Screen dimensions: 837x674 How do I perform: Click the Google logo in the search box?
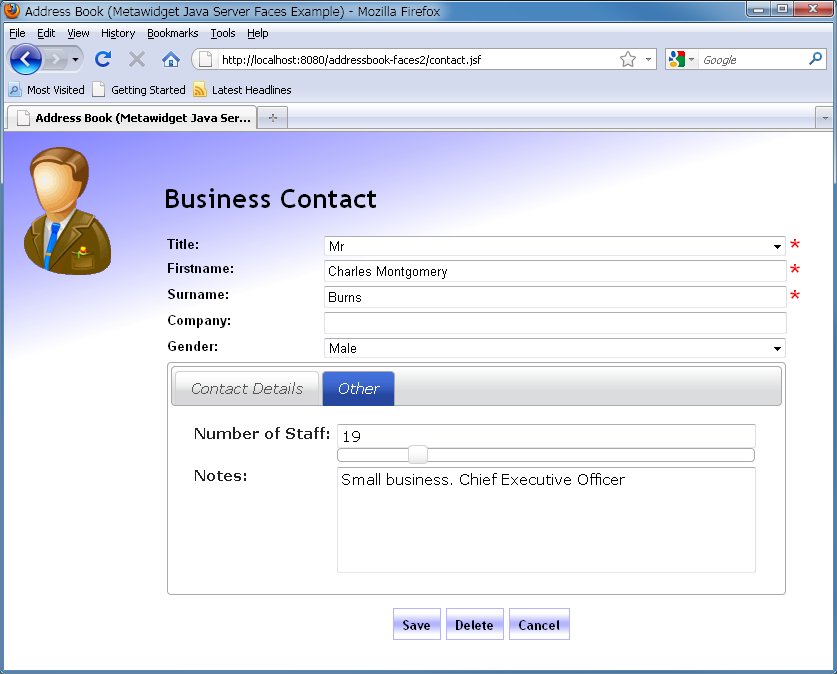point(676,59)
